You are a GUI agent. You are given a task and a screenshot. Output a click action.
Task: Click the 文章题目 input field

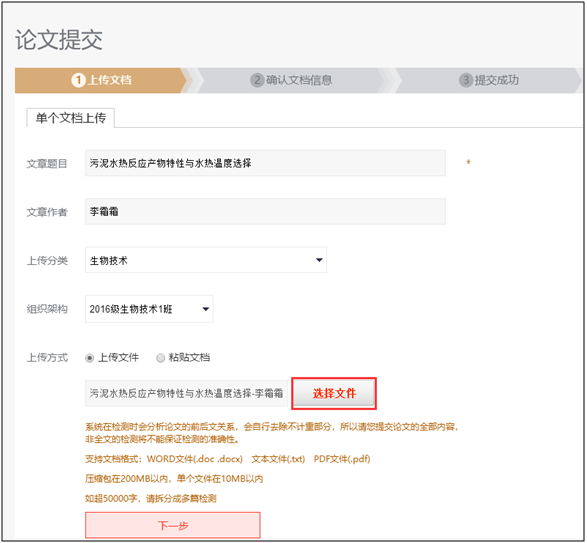265,163
